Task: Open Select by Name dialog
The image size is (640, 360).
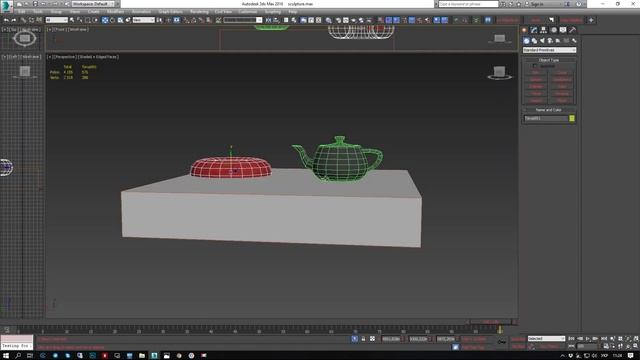Action: [x=80, y=20]
